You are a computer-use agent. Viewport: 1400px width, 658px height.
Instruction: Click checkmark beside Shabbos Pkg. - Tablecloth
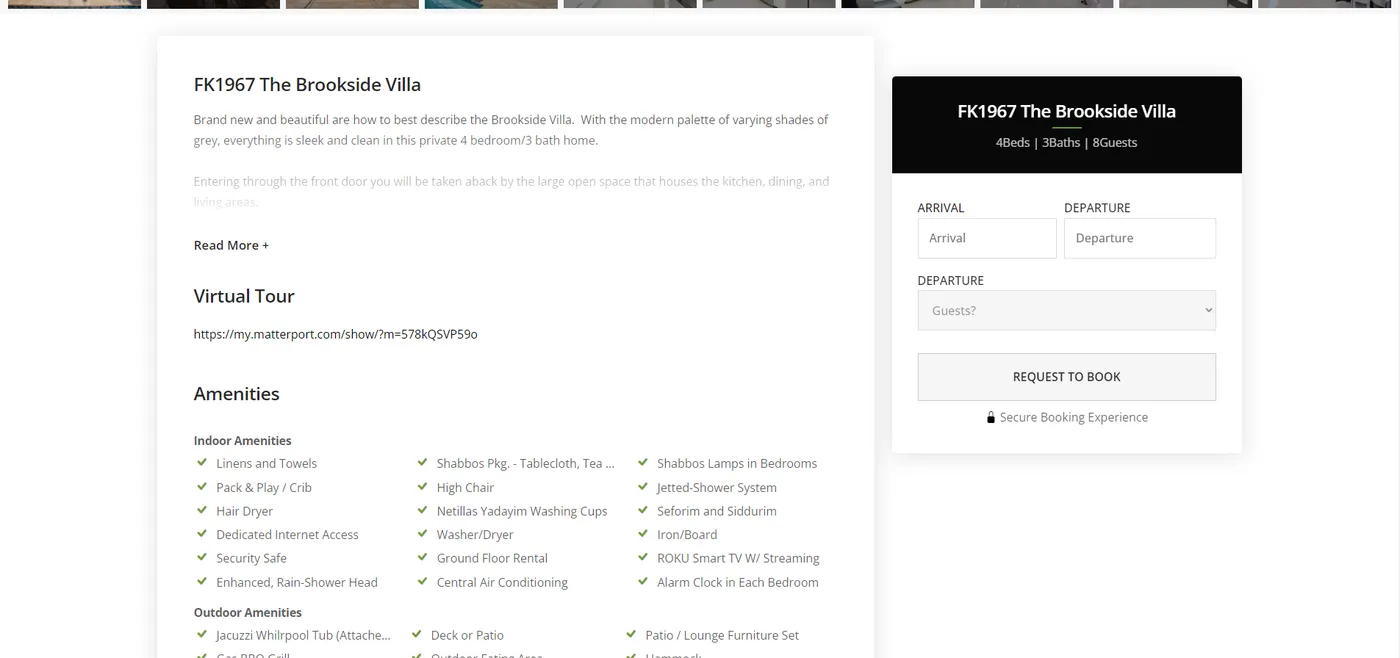(423, 462)
